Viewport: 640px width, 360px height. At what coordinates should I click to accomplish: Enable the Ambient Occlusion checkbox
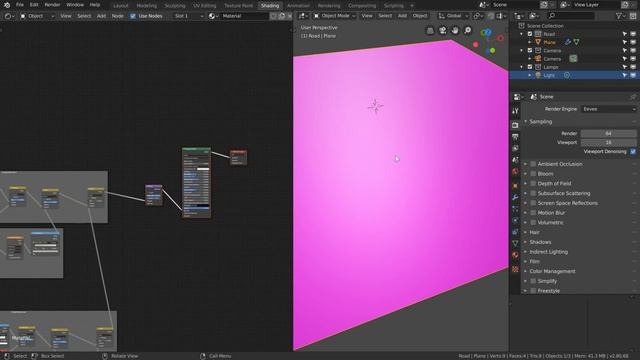533,164
